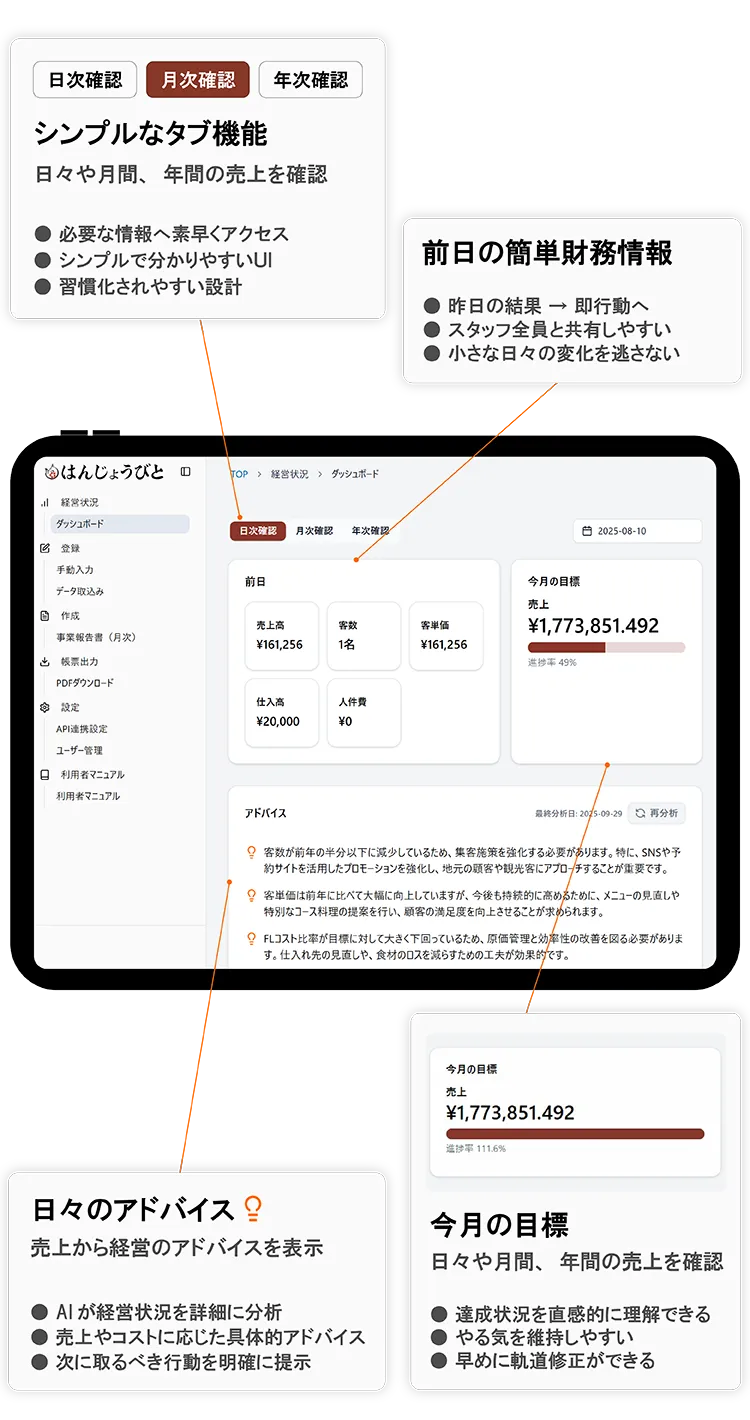Click the 仕入高 ¥20,000 card
The height and width of the screenshot is (1420, 750).
coord(282,713)
